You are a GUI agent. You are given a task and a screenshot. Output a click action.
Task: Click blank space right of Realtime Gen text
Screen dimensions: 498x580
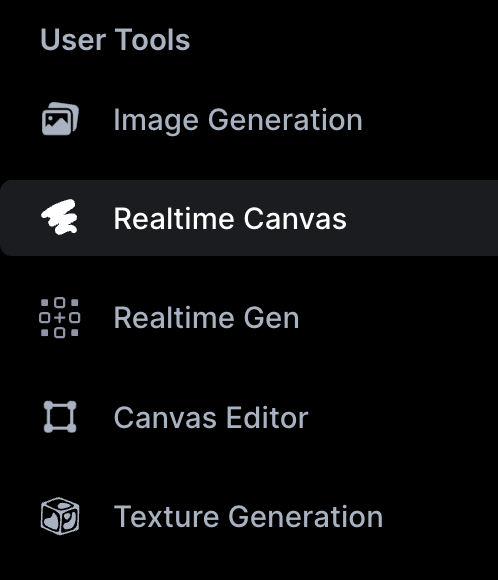tap(398, 318)
